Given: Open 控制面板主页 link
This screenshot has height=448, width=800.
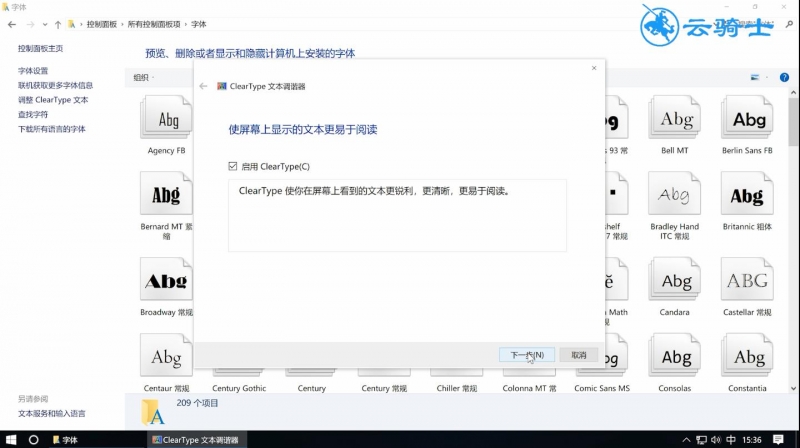Looking at the screenshot, I should coord(40,48).
